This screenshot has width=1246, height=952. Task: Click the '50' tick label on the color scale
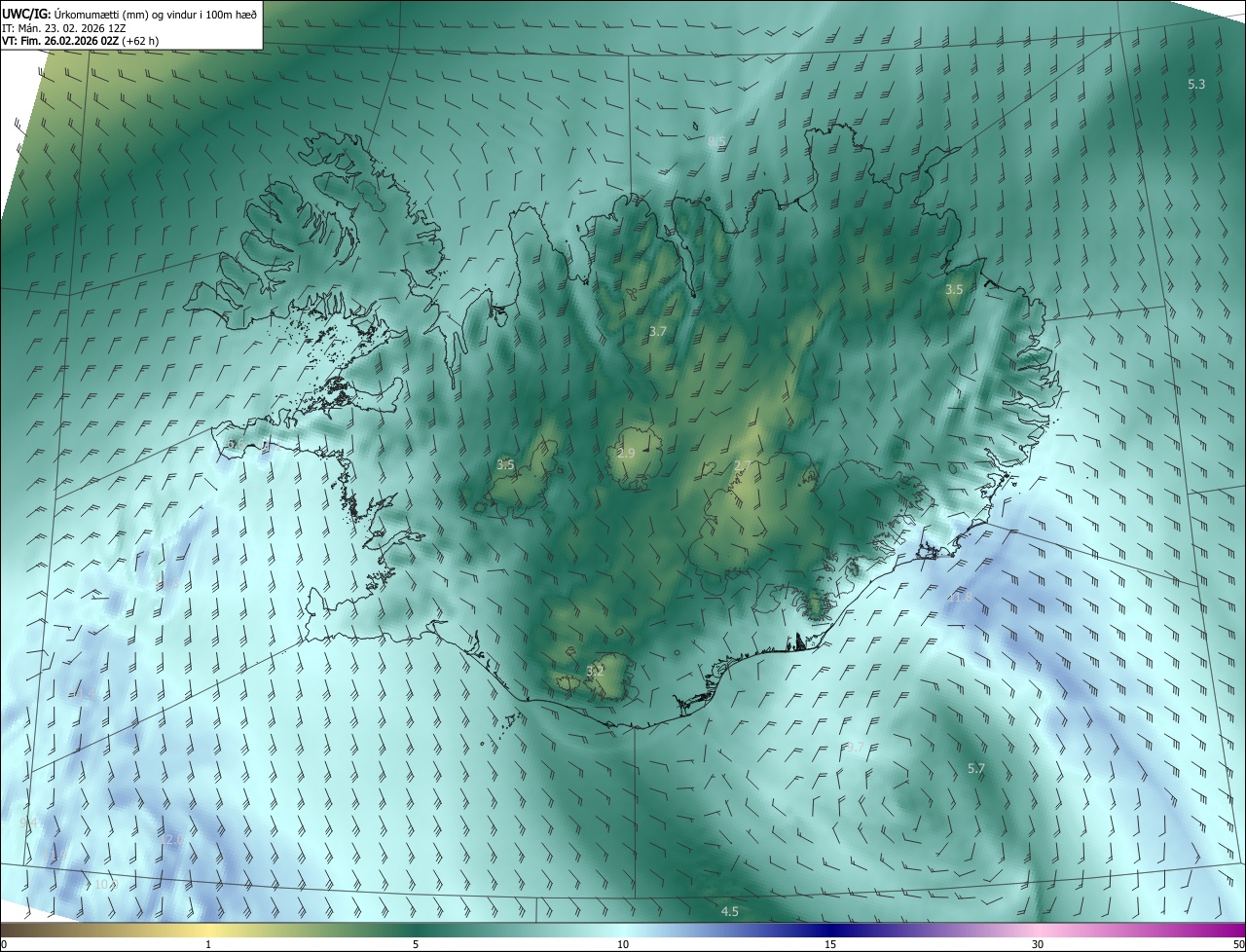pyautogui.click(x=1238, y=944)
